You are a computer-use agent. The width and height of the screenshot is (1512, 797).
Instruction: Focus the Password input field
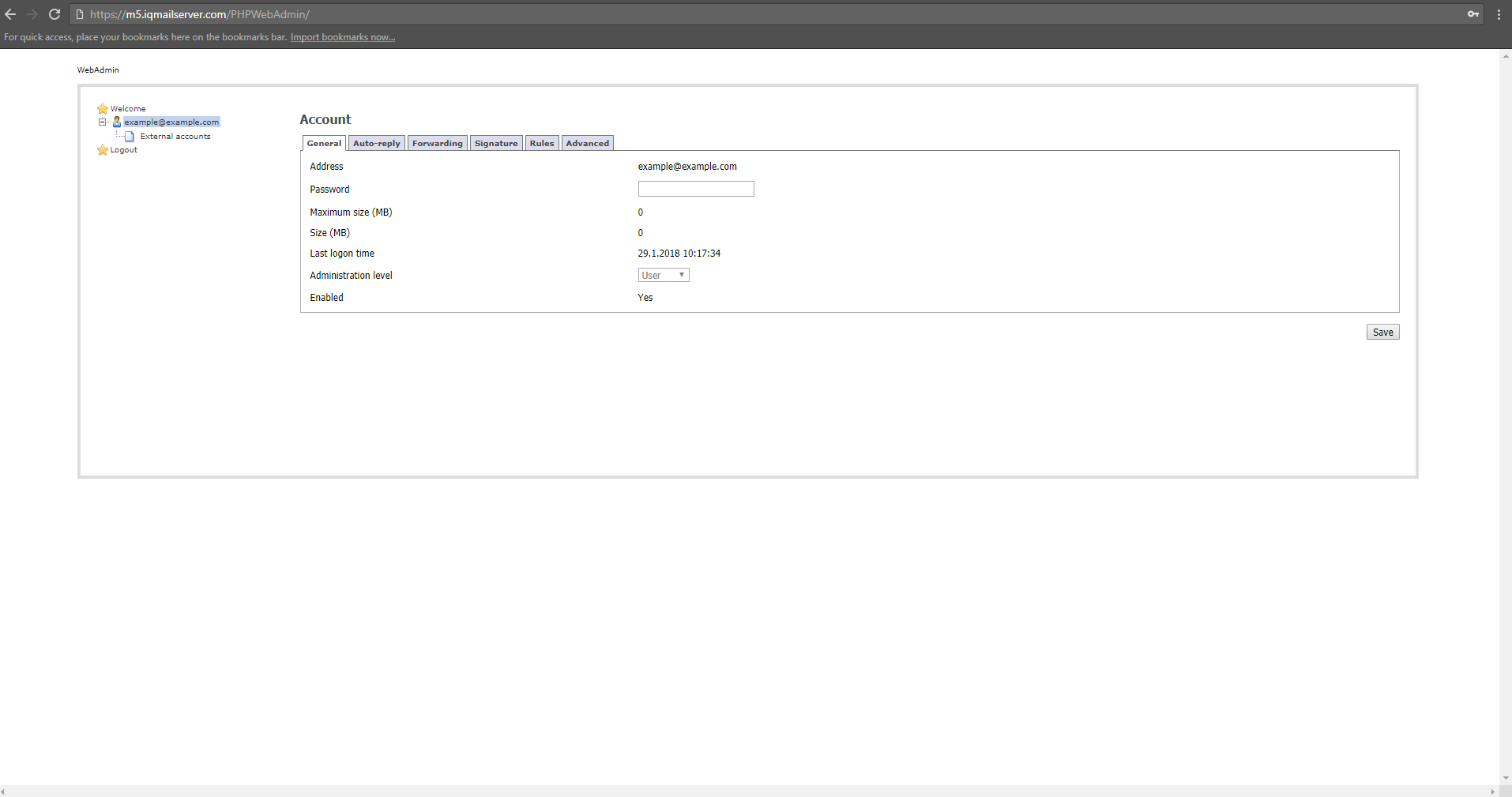(x=696, y=189)
